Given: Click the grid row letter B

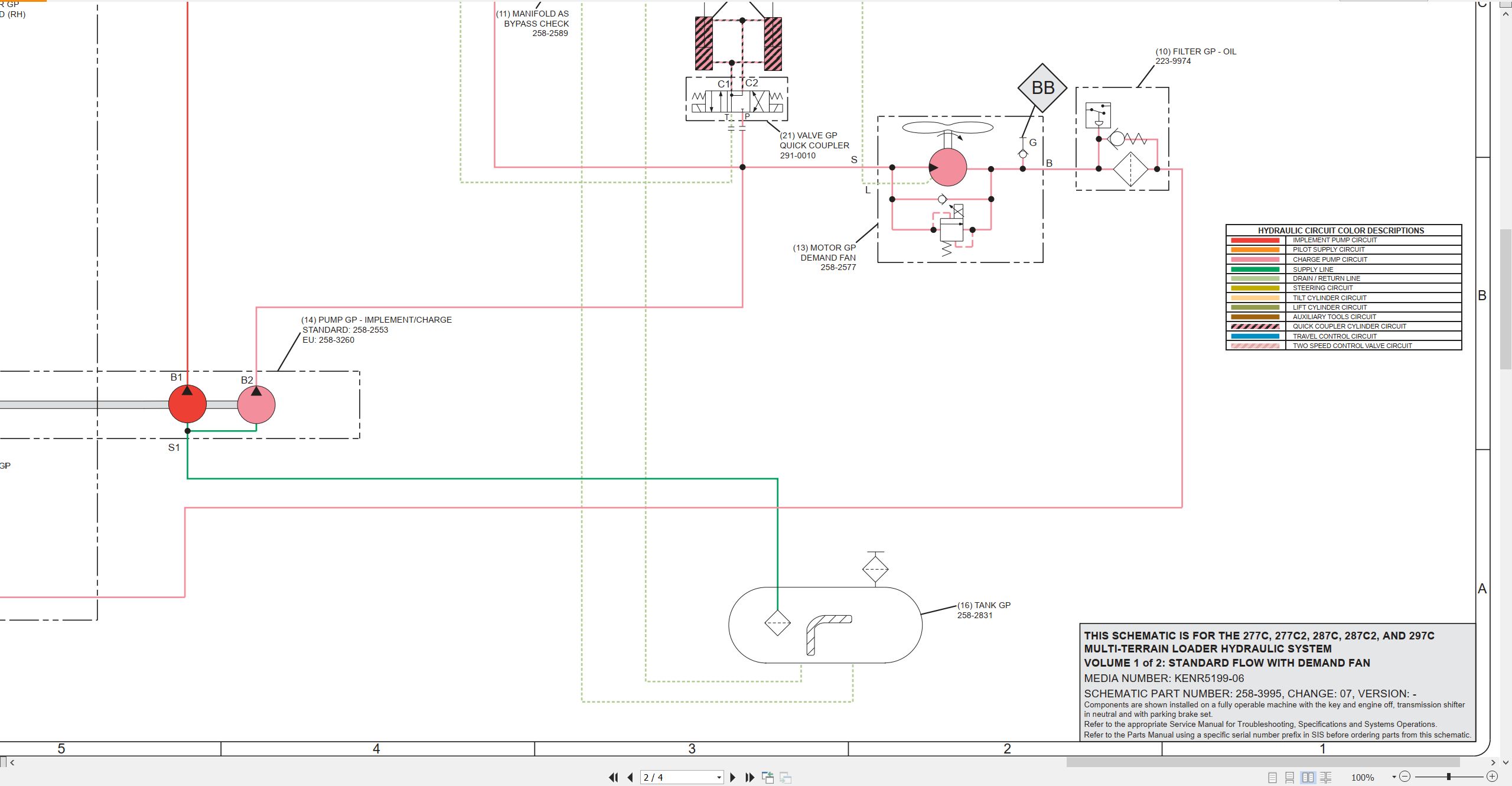Looking at the screenshot, I should (x=1482, y=295).
